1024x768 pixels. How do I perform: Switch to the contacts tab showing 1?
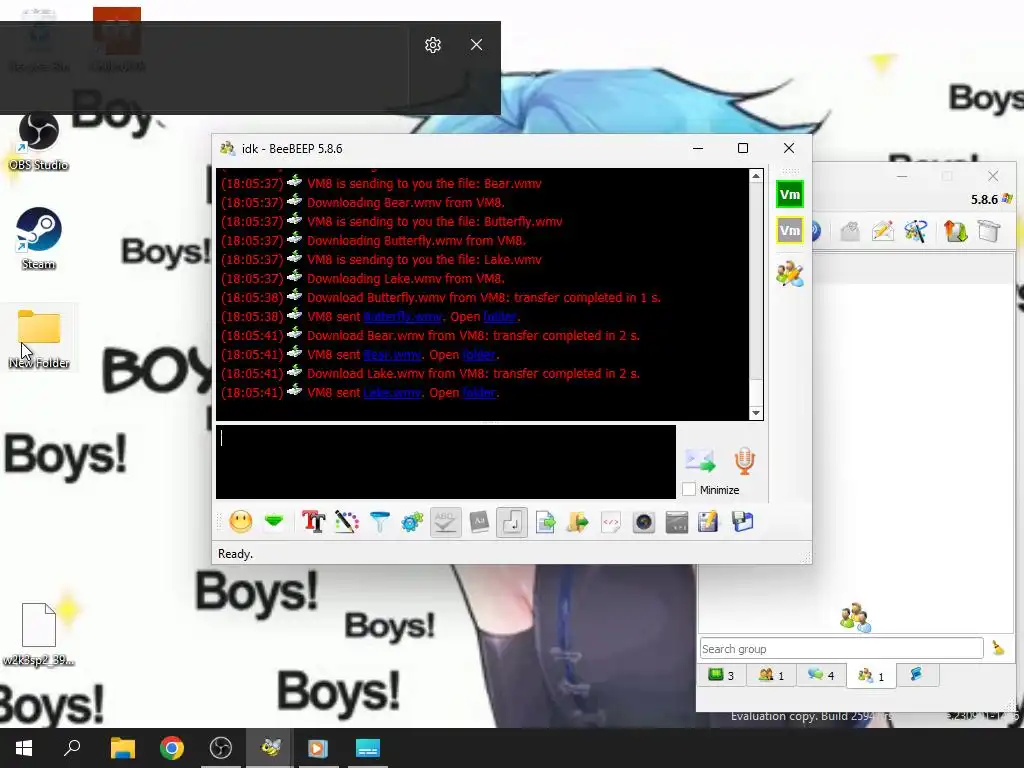click(x=771, y=675)
